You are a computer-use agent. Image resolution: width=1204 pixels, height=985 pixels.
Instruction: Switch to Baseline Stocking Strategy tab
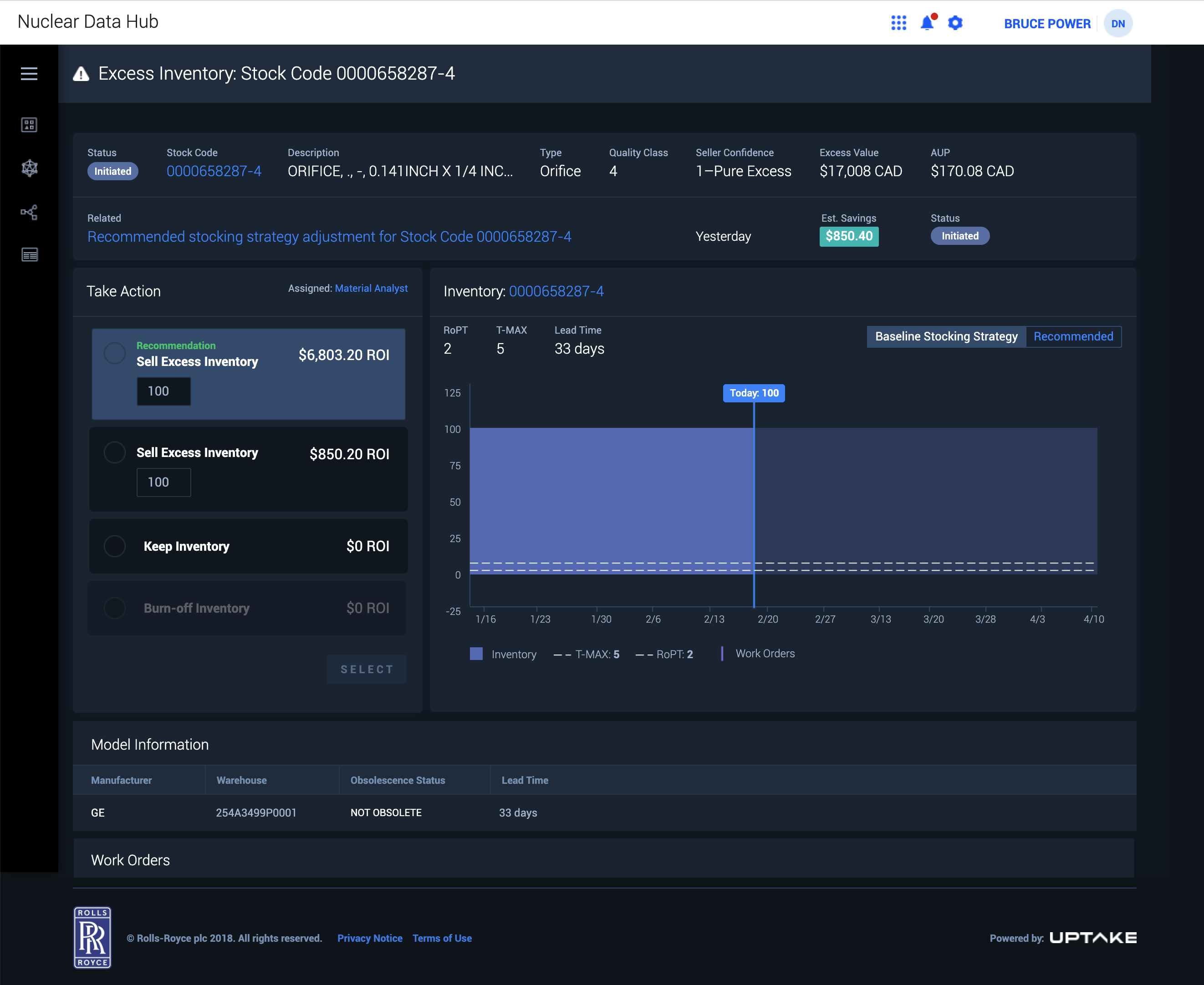pyautogui.click(x=946, y=336)
